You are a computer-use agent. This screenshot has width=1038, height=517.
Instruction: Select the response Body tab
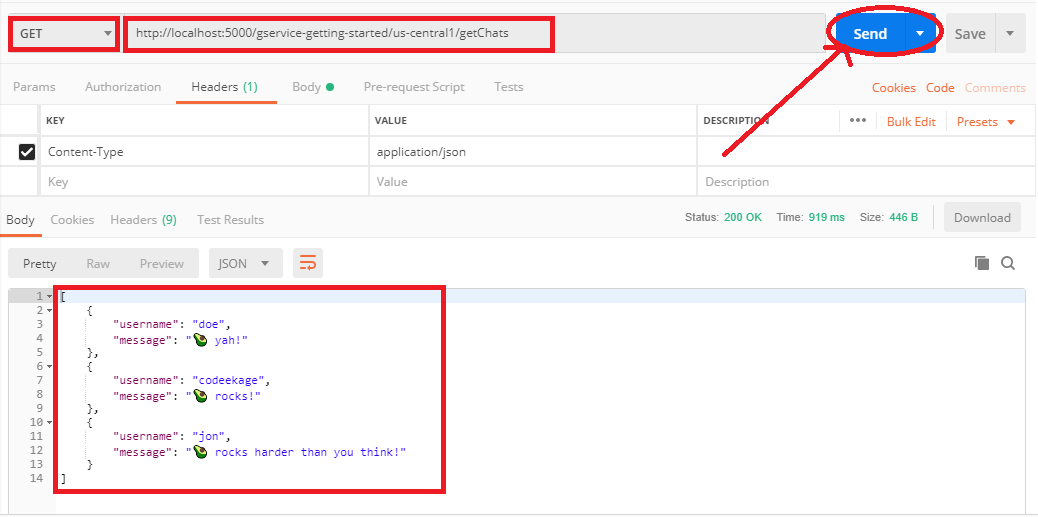point(21,220)
